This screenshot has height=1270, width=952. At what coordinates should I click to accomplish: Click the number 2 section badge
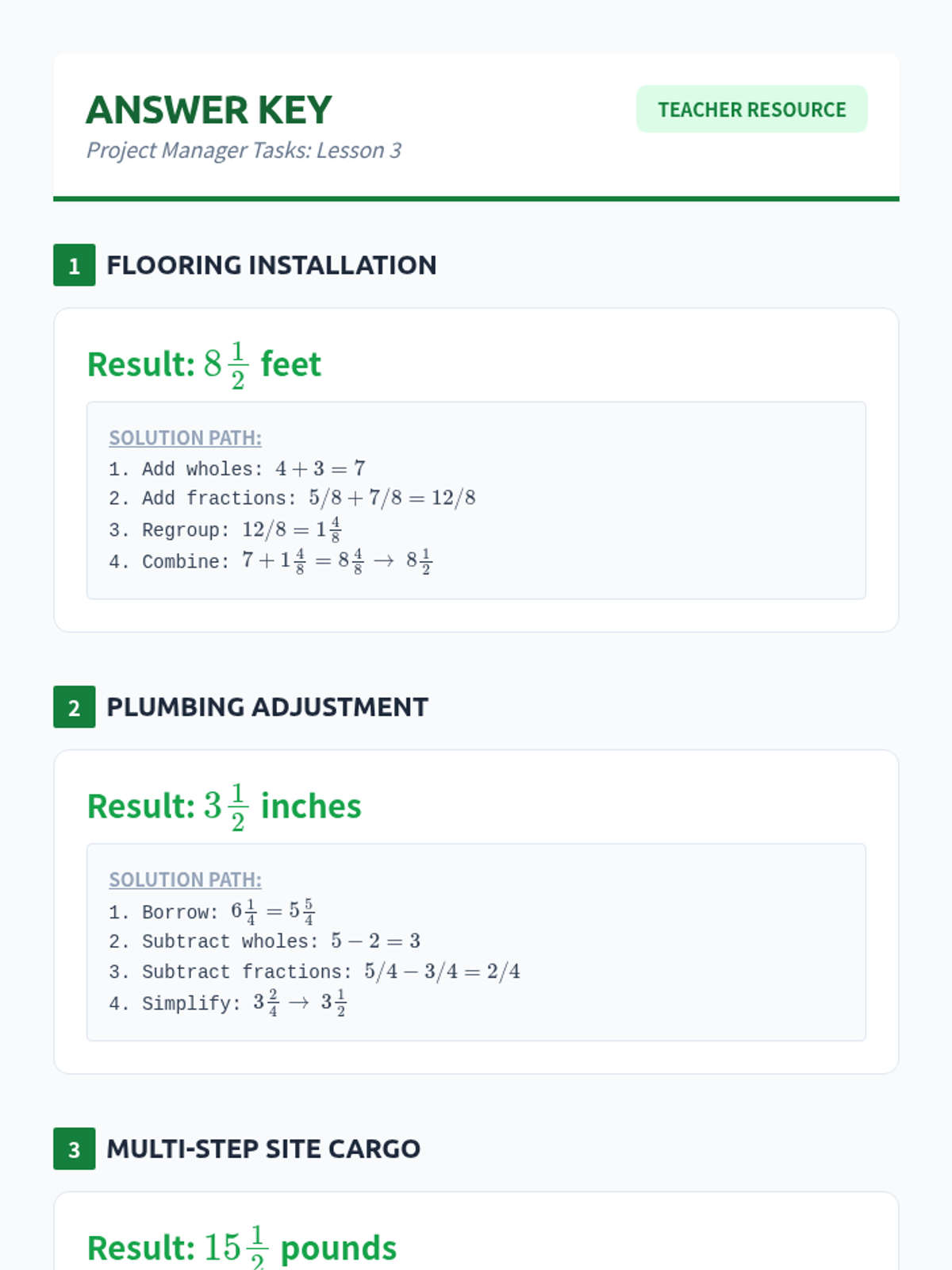pyautogui.click(x=74, y=706)
